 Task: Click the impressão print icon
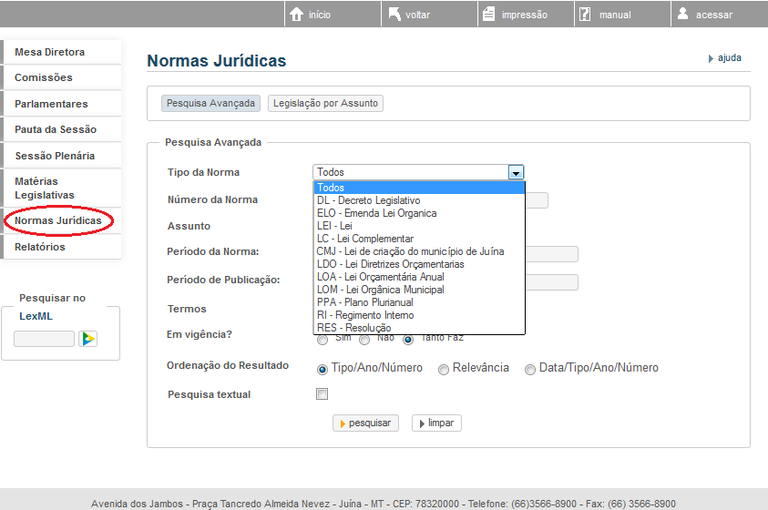pos(488,14)
